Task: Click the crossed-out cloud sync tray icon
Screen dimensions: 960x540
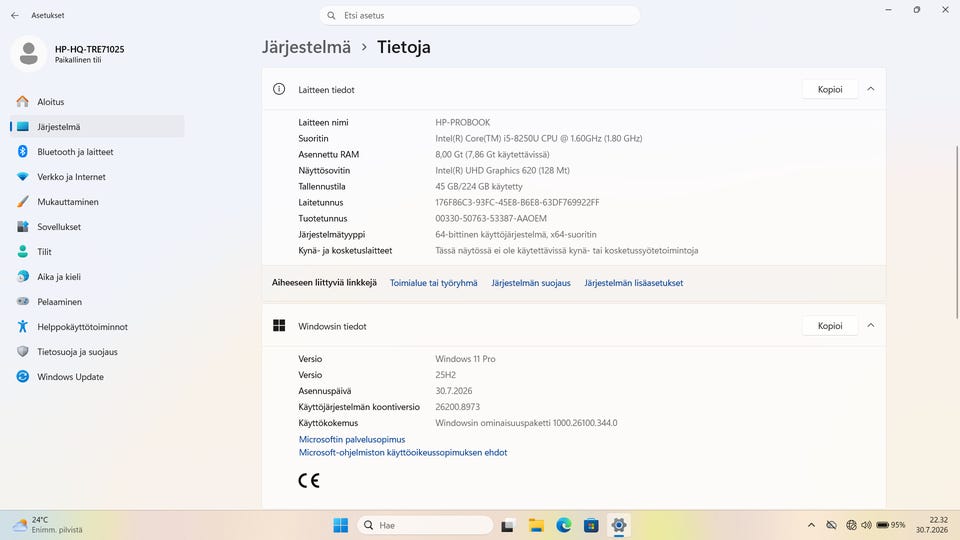Action: (831, 525)
